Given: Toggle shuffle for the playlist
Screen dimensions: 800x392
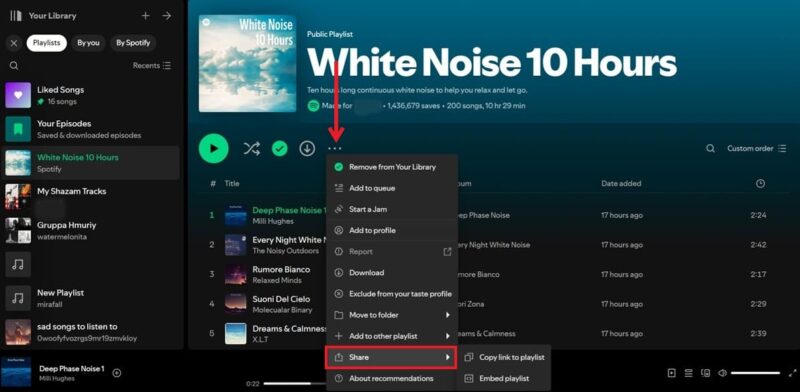Looking at the screenshot, I should click(251, 149).
